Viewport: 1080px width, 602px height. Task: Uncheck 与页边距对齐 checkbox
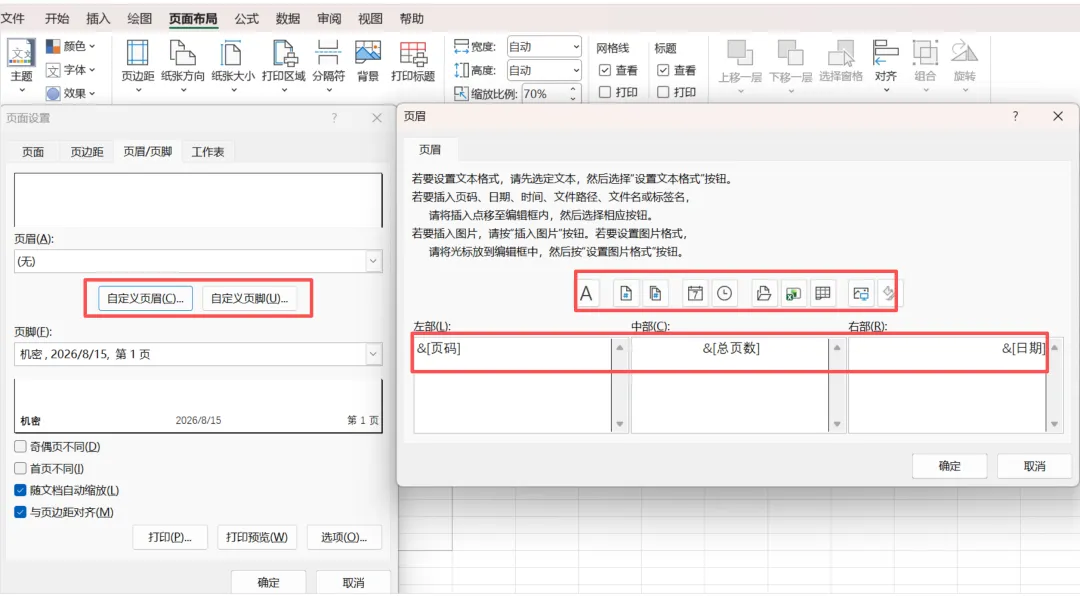pyautogui.click(x=21, y=512)
